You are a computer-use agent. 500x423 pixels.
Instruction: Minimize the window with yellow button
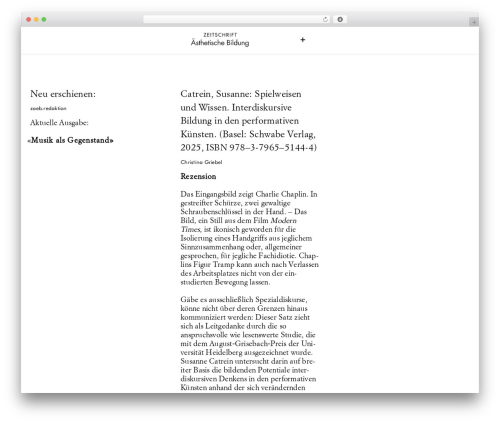(x=36, y=20)
